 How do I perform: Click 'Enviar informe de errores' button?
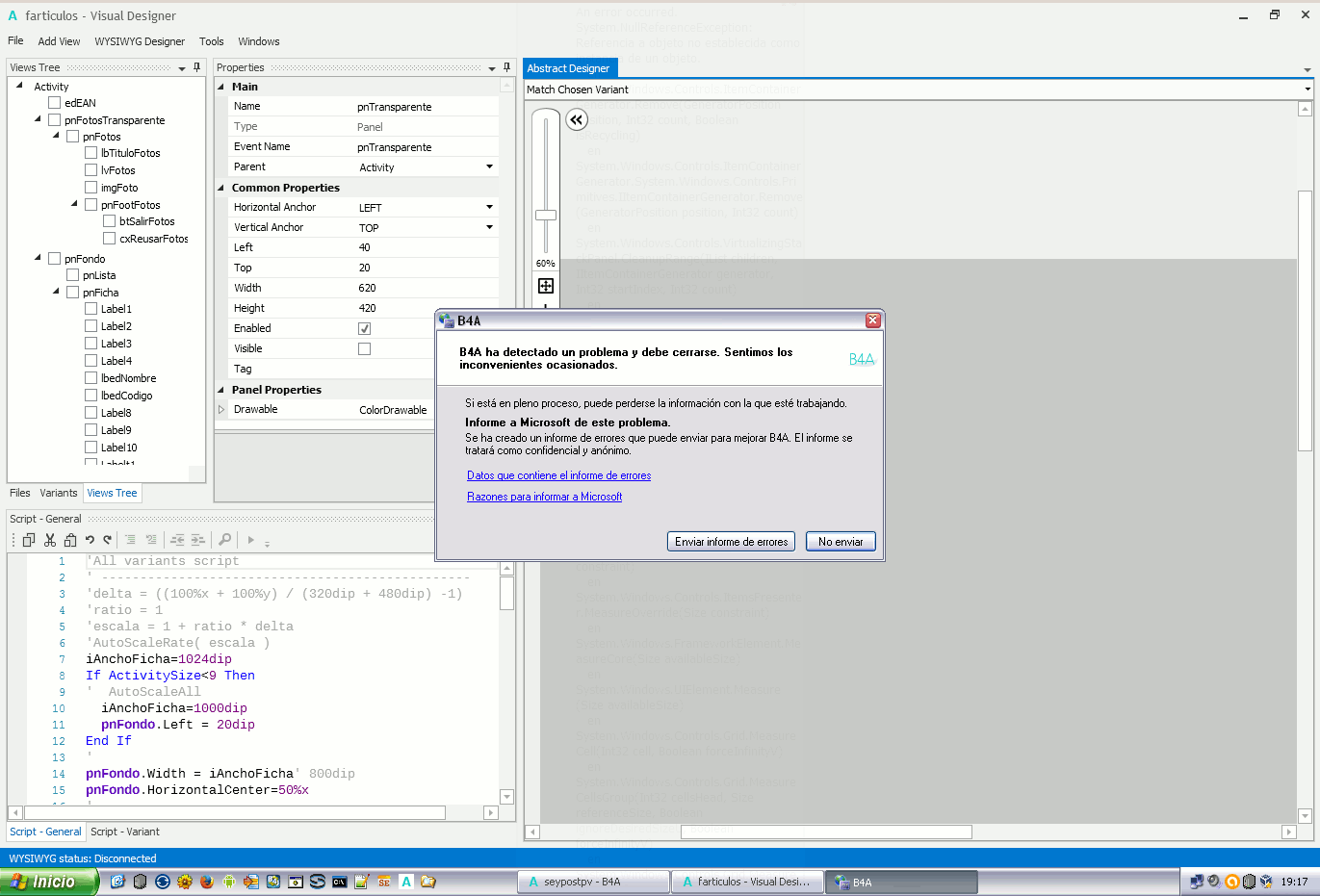[732, 542]
